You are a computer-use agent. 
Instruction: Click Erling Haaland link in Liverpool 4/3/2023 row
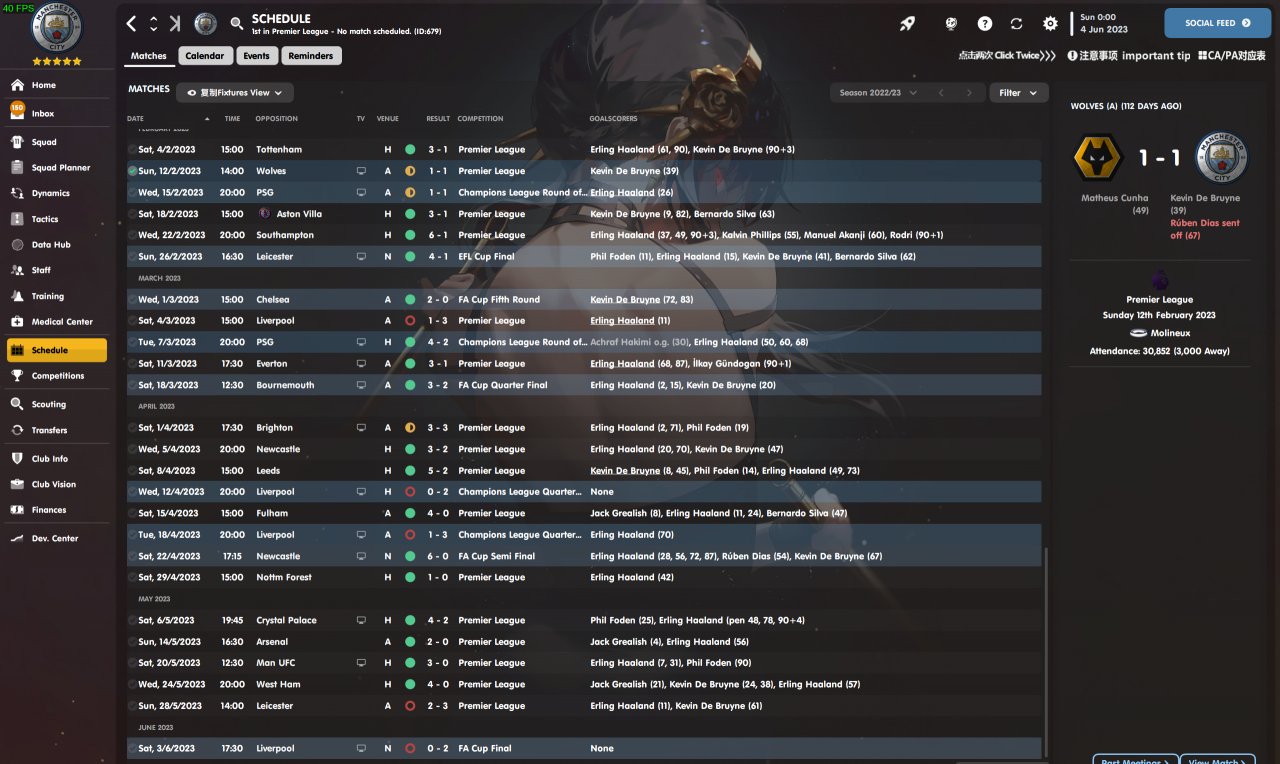(622, 321)
